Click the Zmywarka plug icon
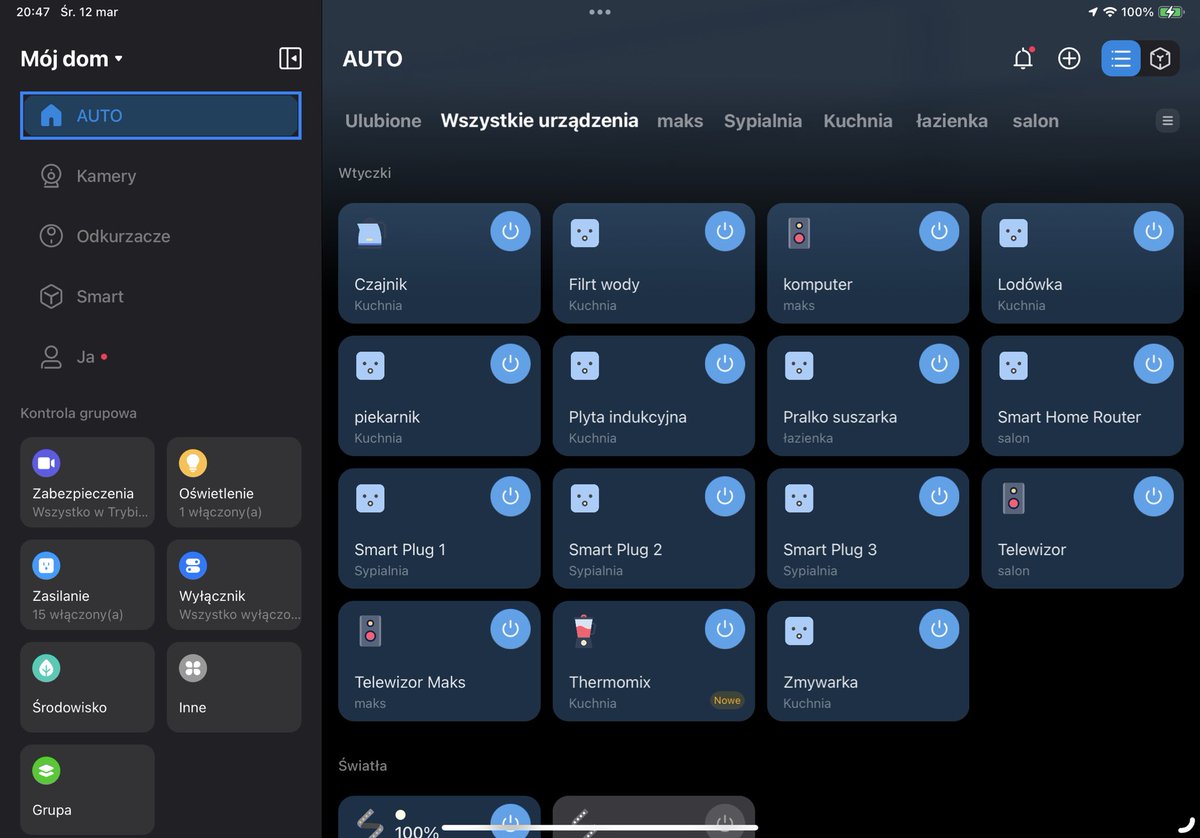Screen dimensions: 1200x838 click(798, 631)
